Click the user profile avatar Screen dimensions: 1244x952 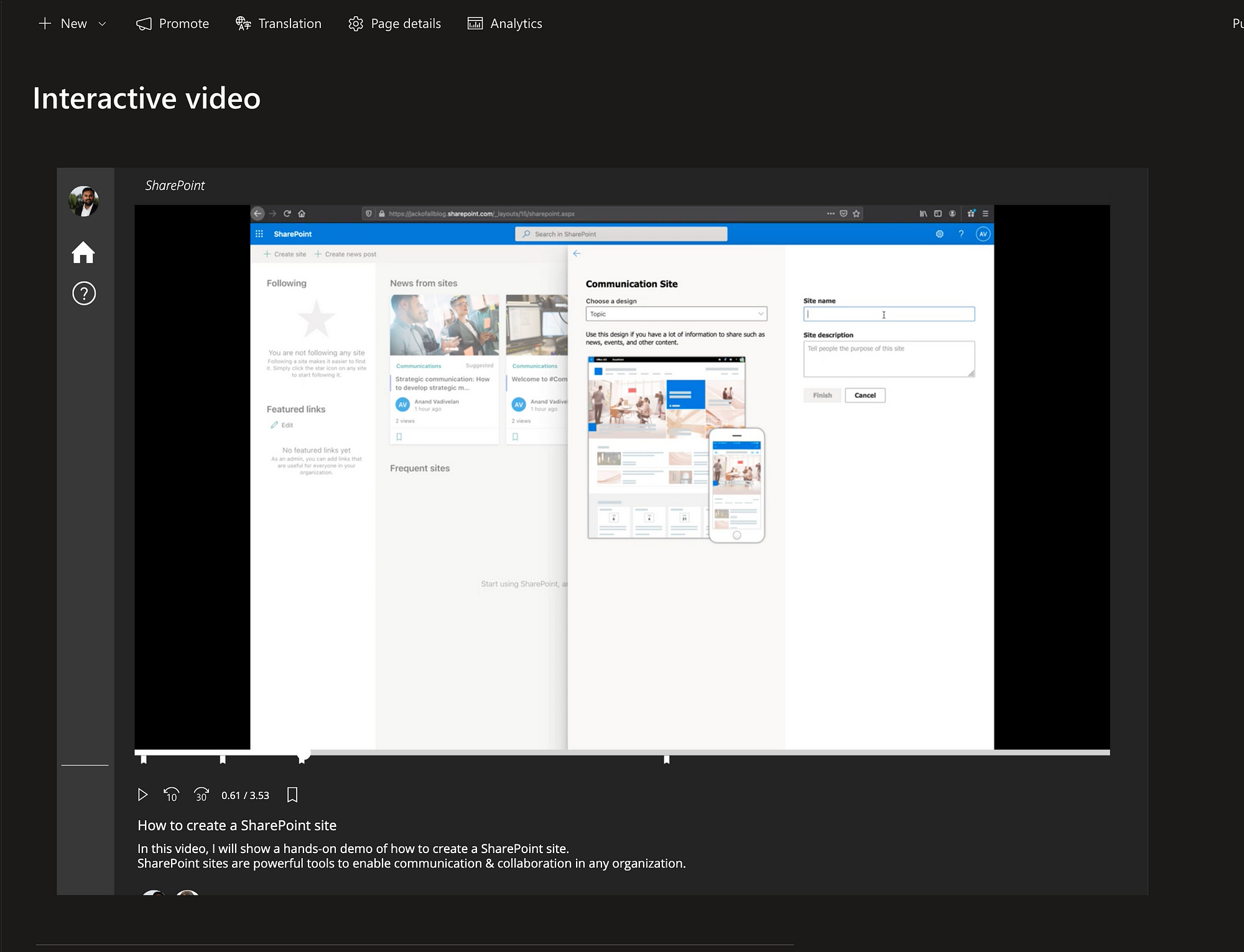click(83, 201)
